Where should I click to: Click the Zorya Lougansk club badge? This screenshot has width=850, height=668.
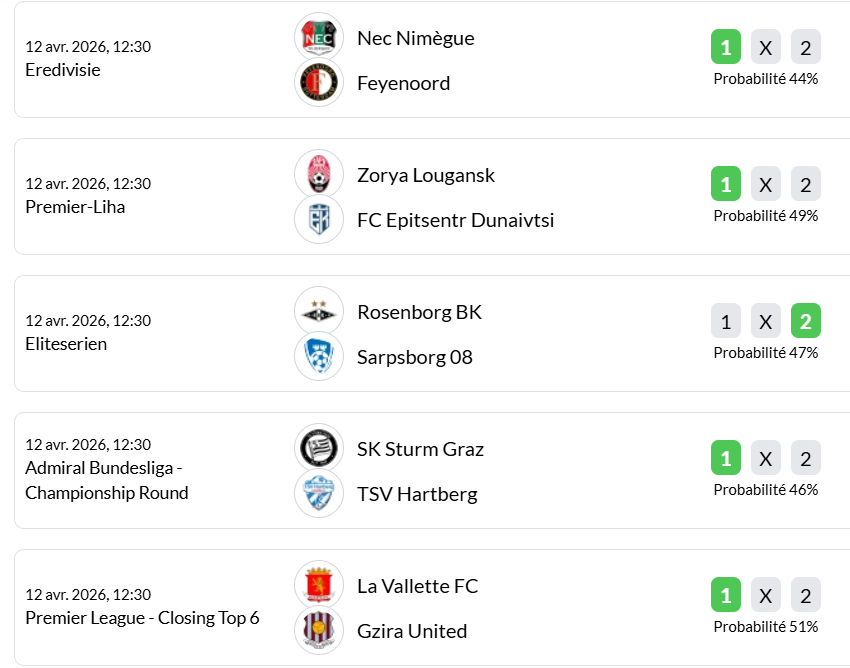pyautogui.click(x=319, y=174)
